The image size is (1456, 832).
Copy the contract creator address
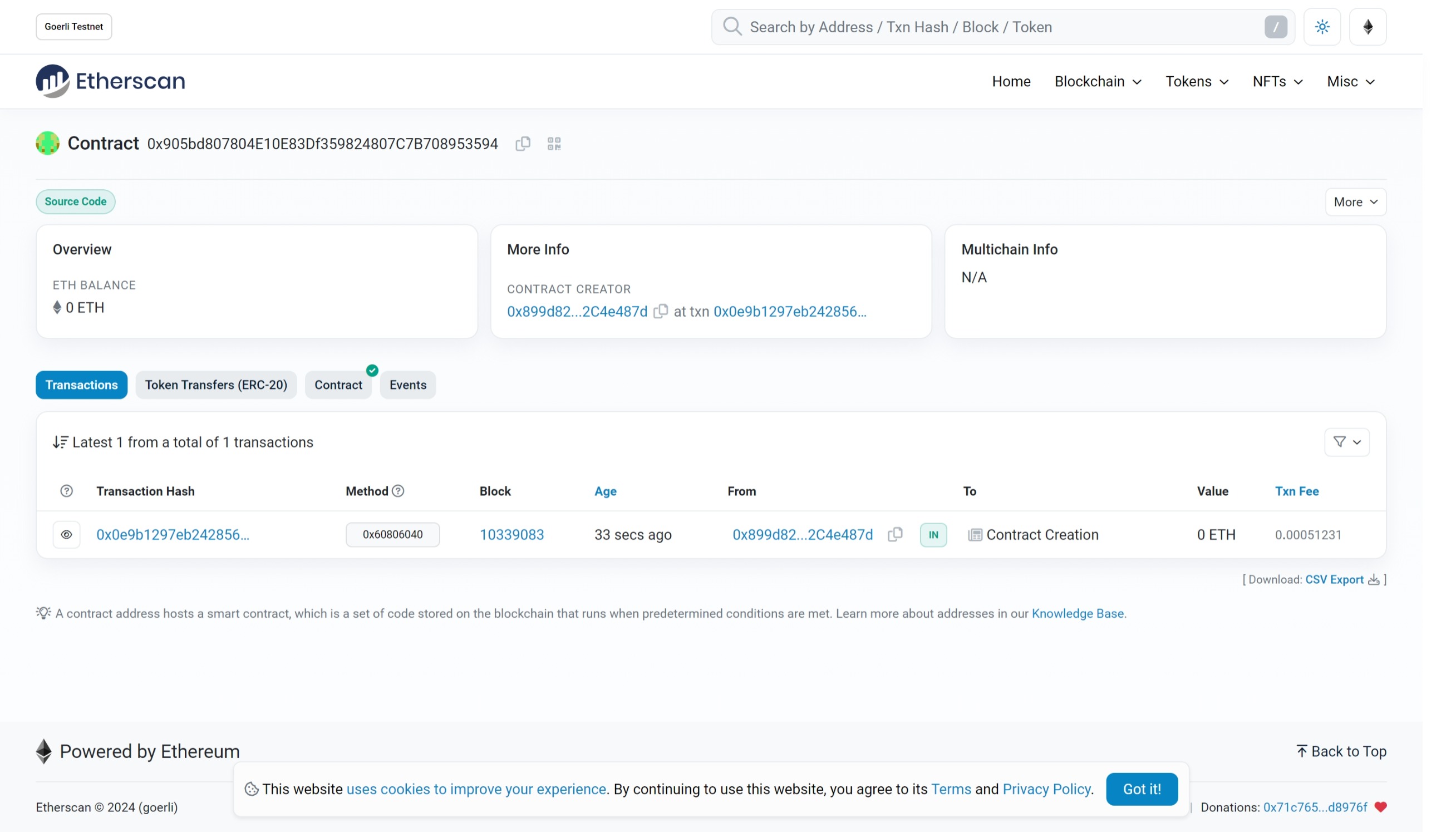[660, 312]
